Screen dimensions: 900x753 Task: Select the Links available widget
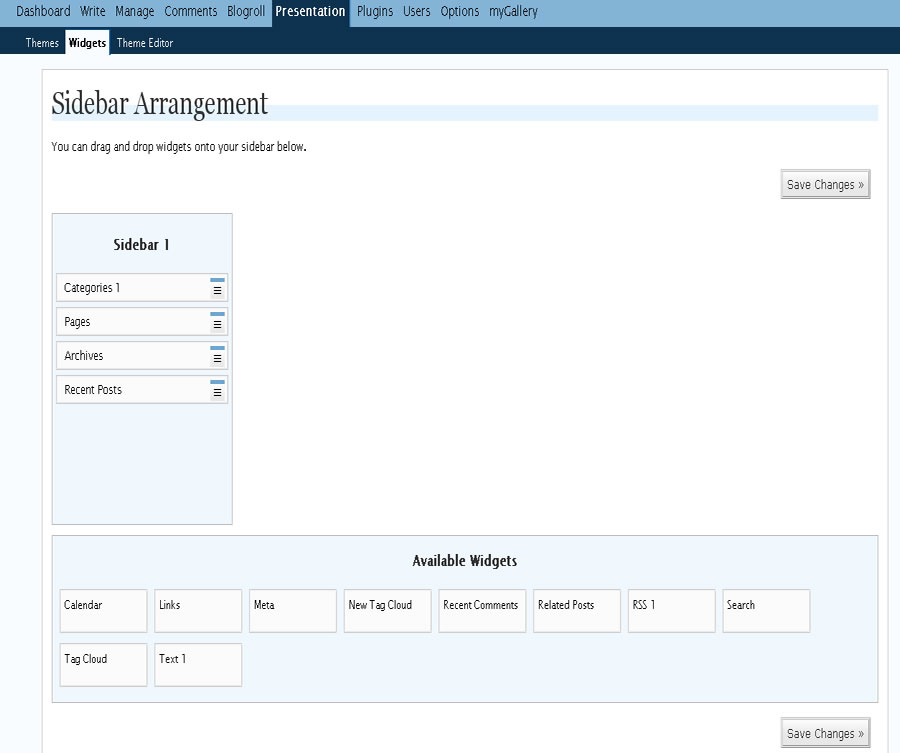click(x=198, y=611)
